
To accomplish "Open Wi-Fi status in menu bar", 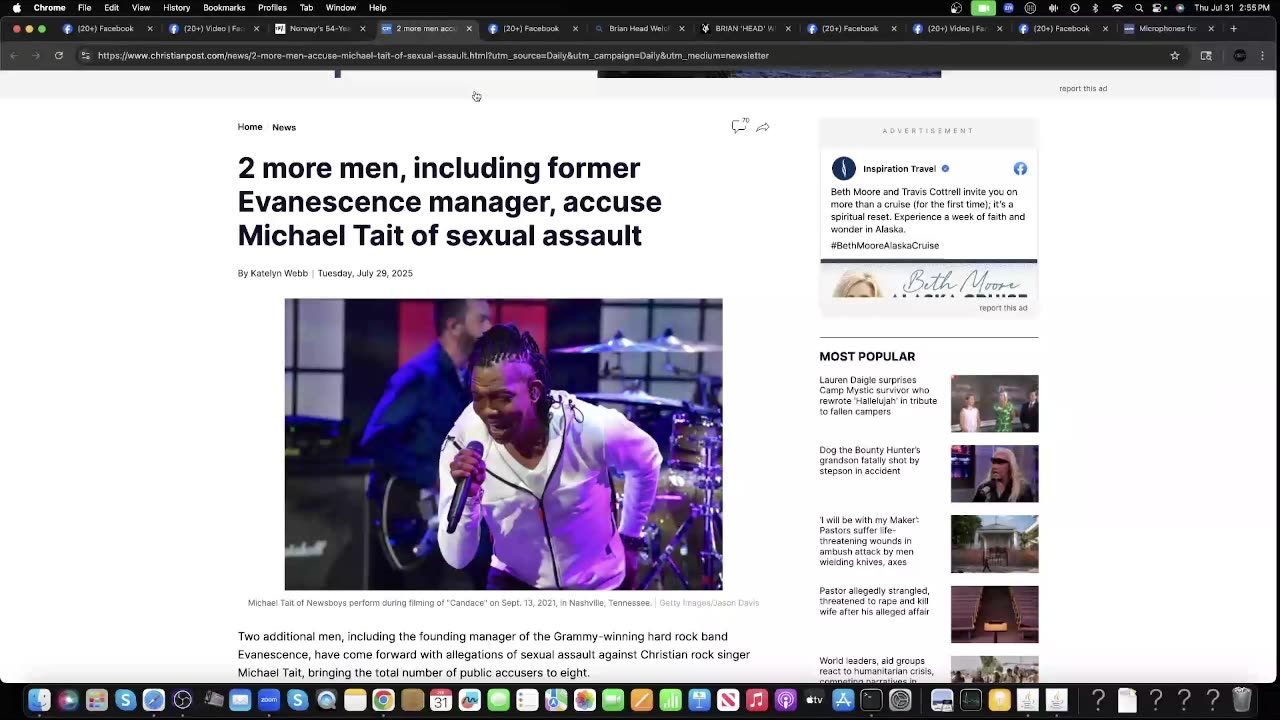I will coord(1117,8).
